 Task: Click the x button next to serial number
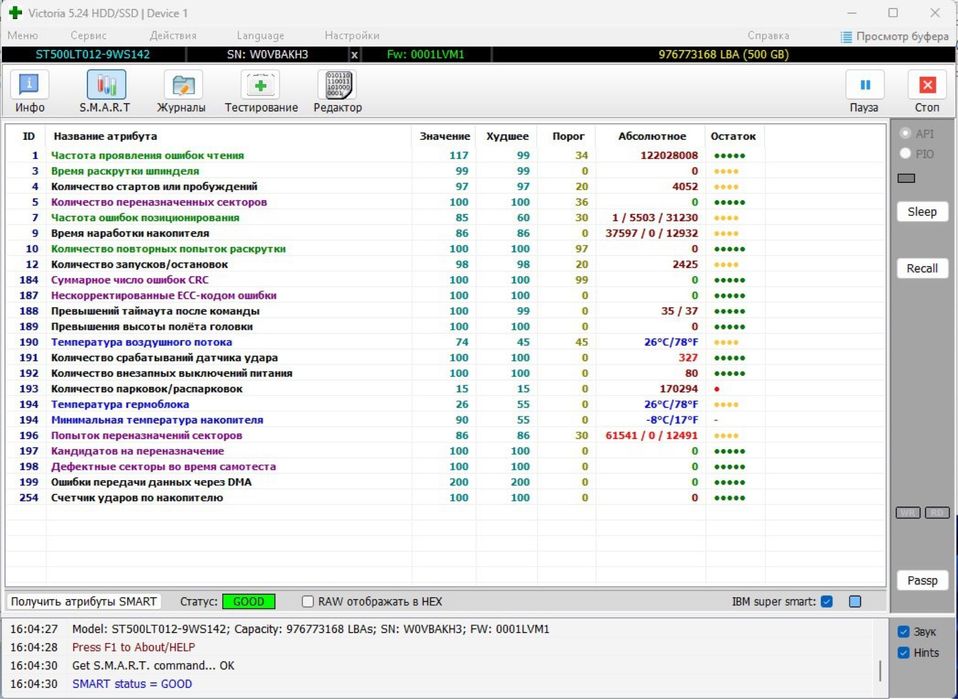point(354,54)
